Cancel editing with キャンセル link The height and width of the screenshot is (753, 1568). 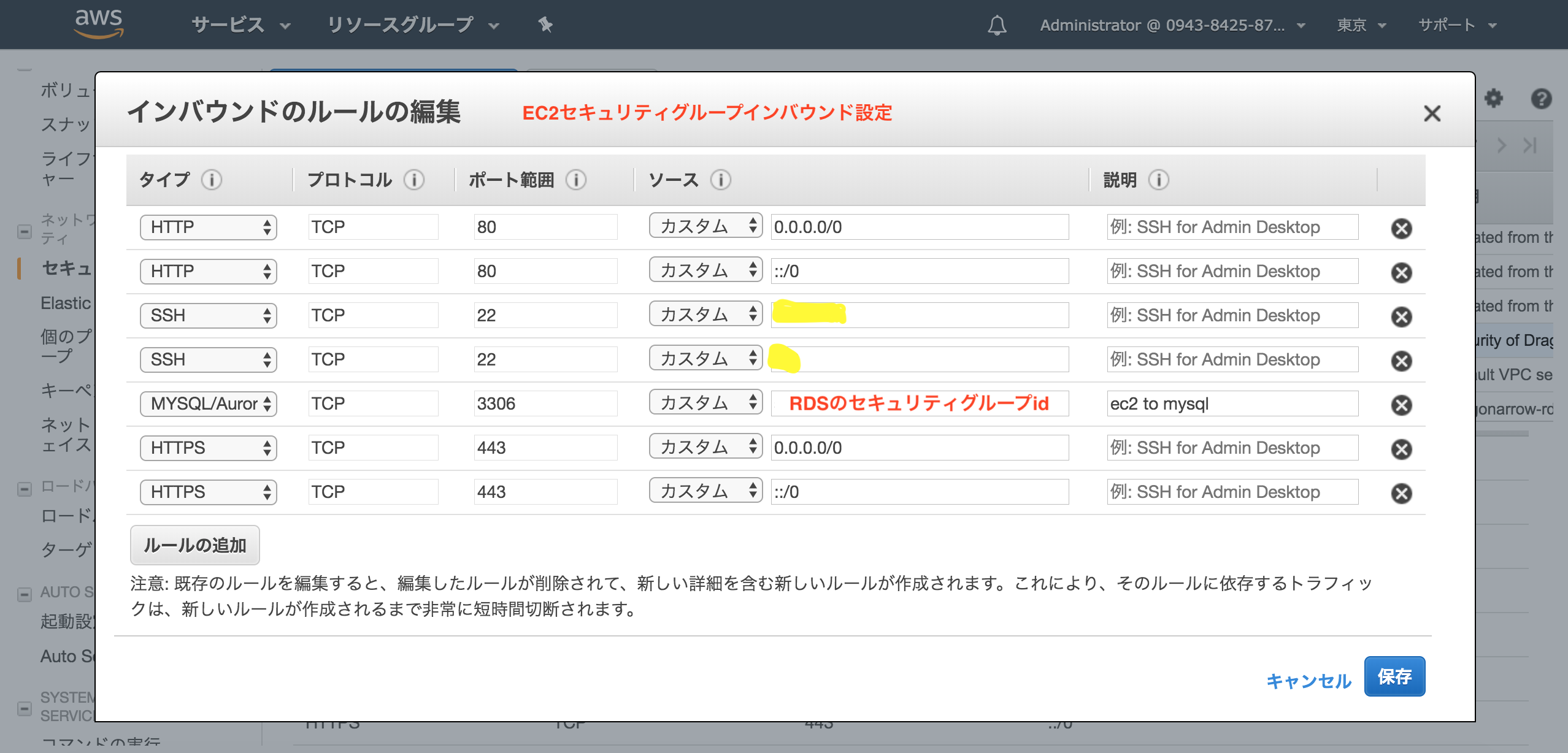[x=1309, y=681]
